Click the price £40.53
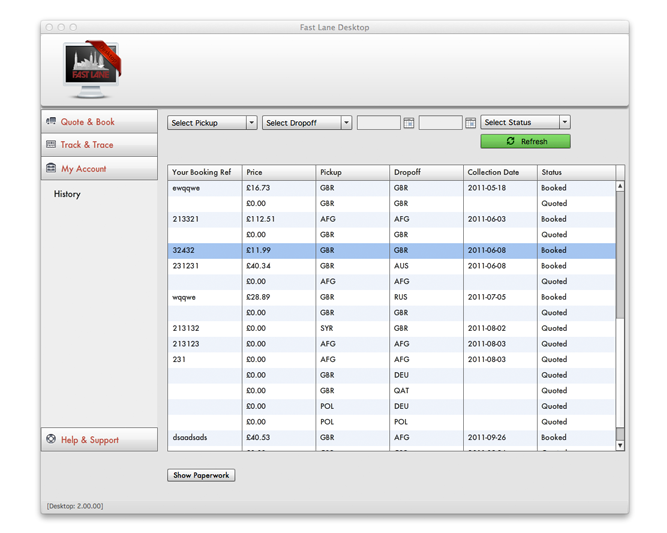Image resolution: width=667 pixels, height=533 pixels. 258,437
